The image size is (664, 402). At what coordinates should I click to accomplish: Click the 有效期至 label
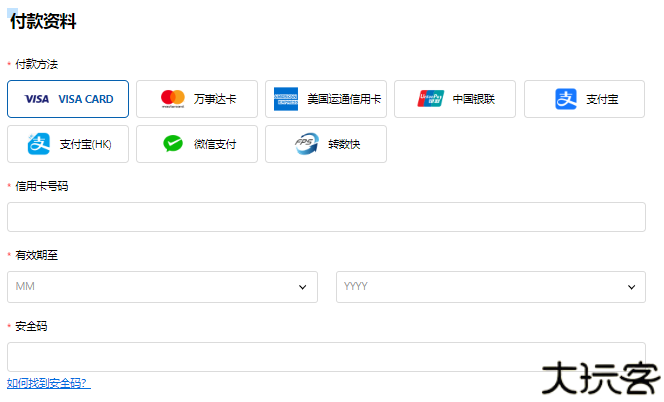pos(37,255)
